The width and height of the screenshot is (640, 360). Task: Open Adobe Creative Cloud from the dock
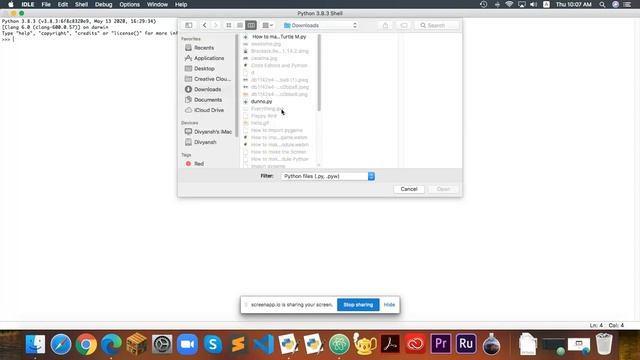[x=416, y=344]
